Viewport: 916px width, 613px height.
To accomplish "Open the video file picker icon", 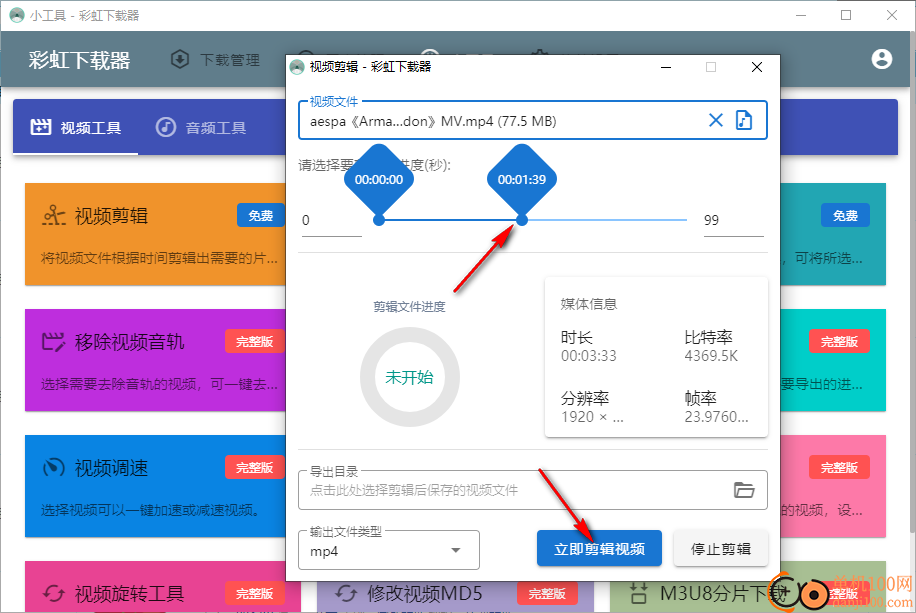I will 744,120.
